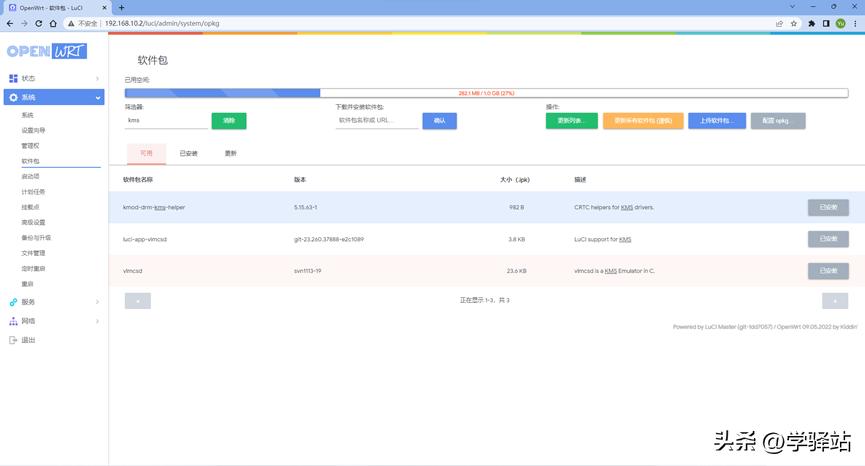The width and height of the screenshot is (865, 466).
Task: Click the share page icon in address bar
Action: pos(779,23)
